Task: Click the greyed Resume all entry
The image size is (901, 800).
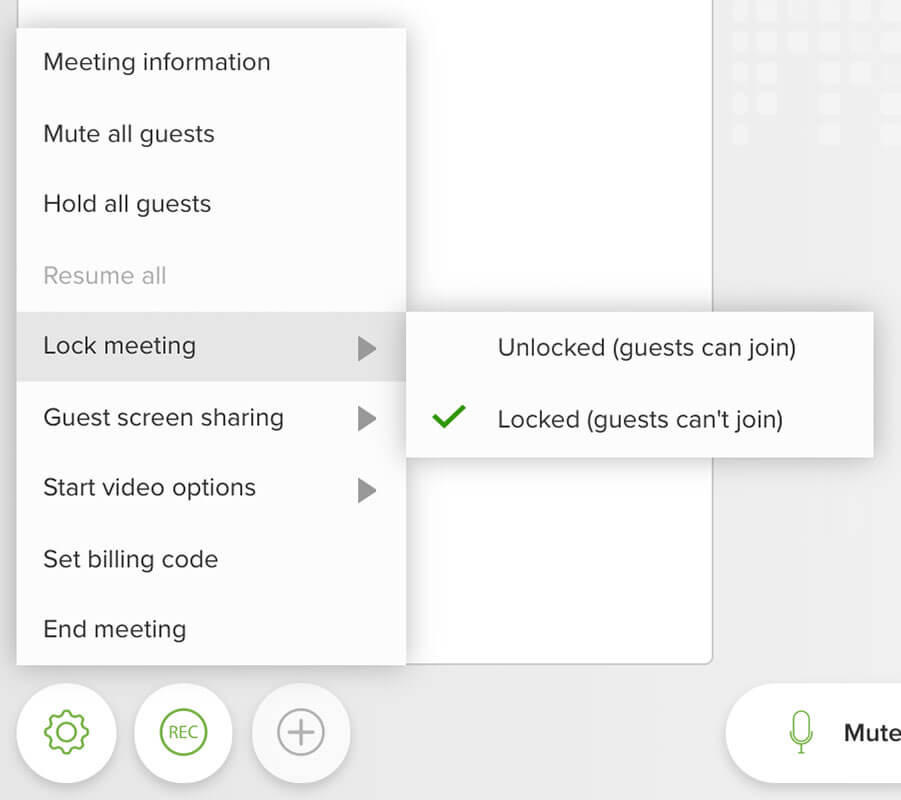Action: [x=211, y=276]
